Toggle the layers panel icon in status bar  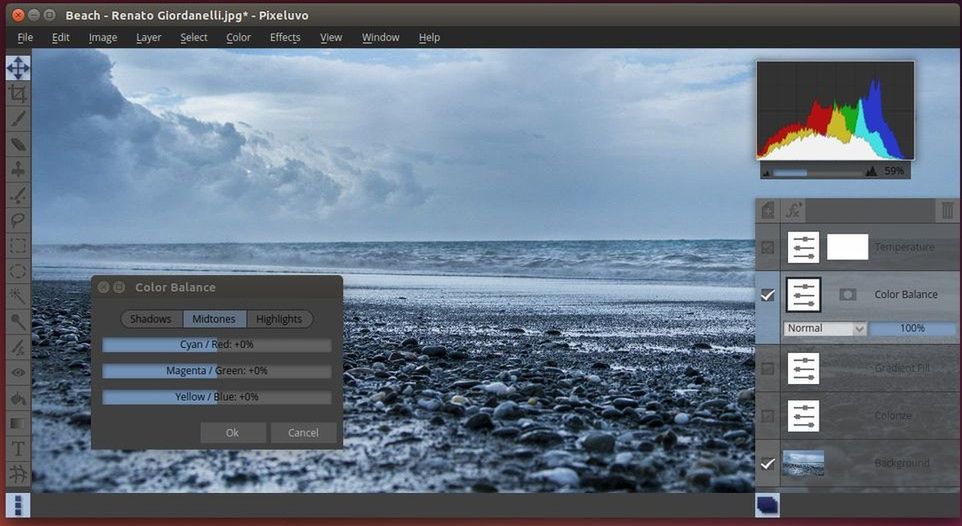767,505
